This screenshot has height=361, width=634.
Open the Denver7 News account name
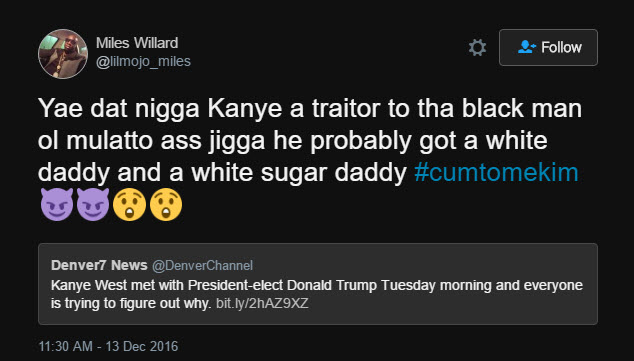[99, 265]
